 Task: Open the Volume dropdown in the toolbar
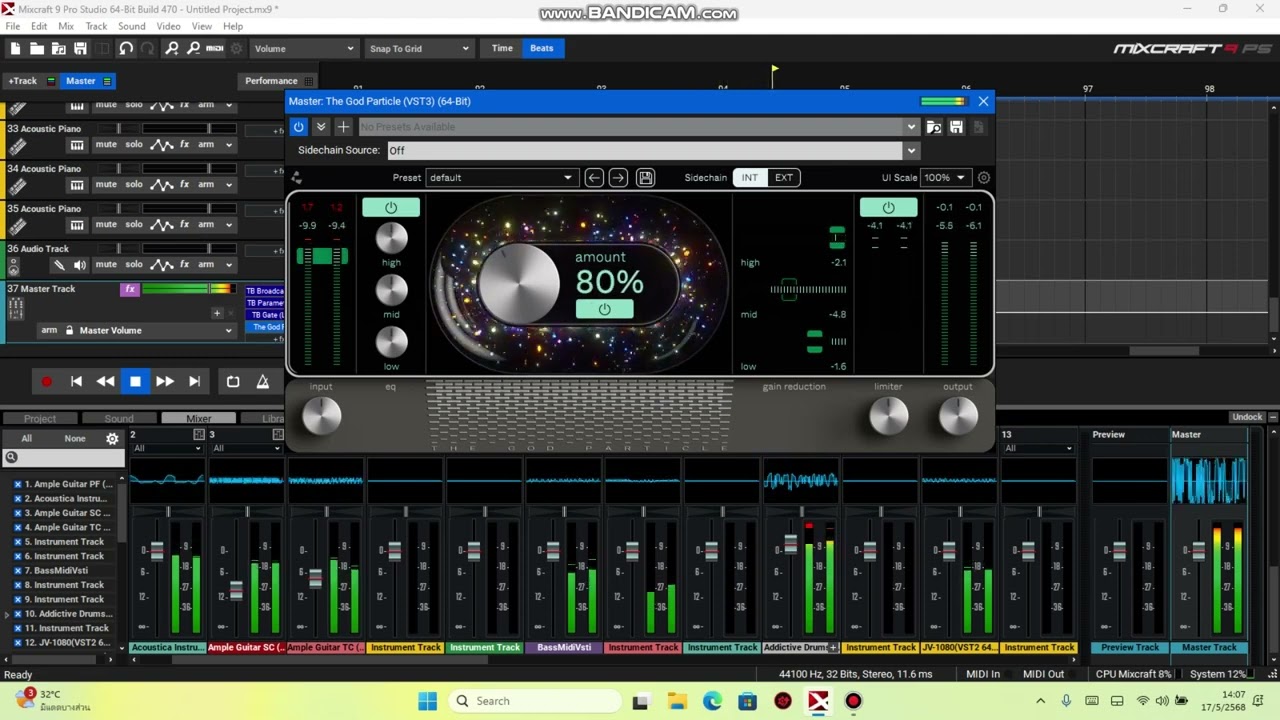click(x=302, y=48)
